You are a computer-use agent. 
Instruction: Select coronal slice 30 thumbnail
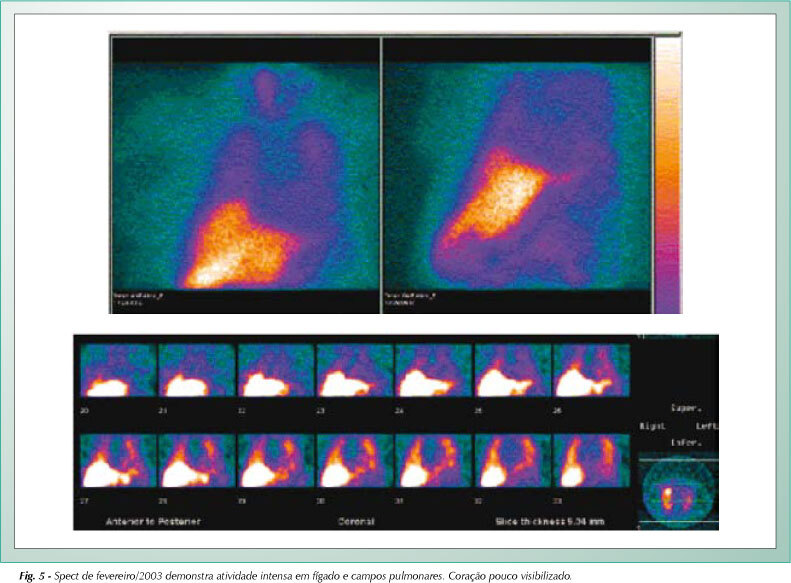(355, 461)
